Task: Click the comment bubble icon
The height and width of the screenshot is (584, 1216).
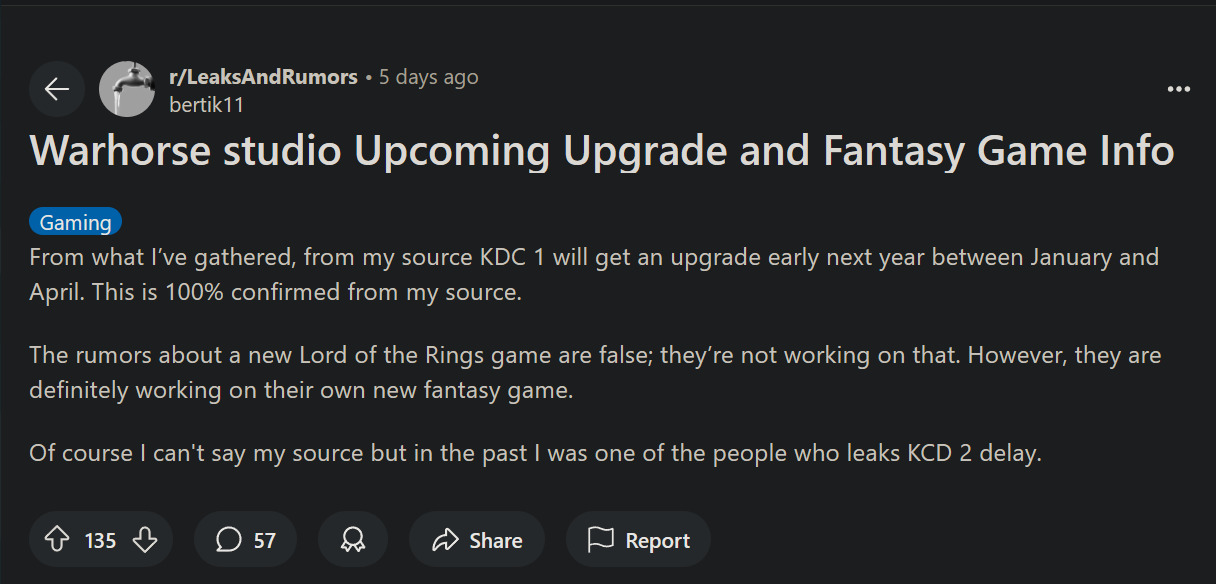Action: coord(229,540)
